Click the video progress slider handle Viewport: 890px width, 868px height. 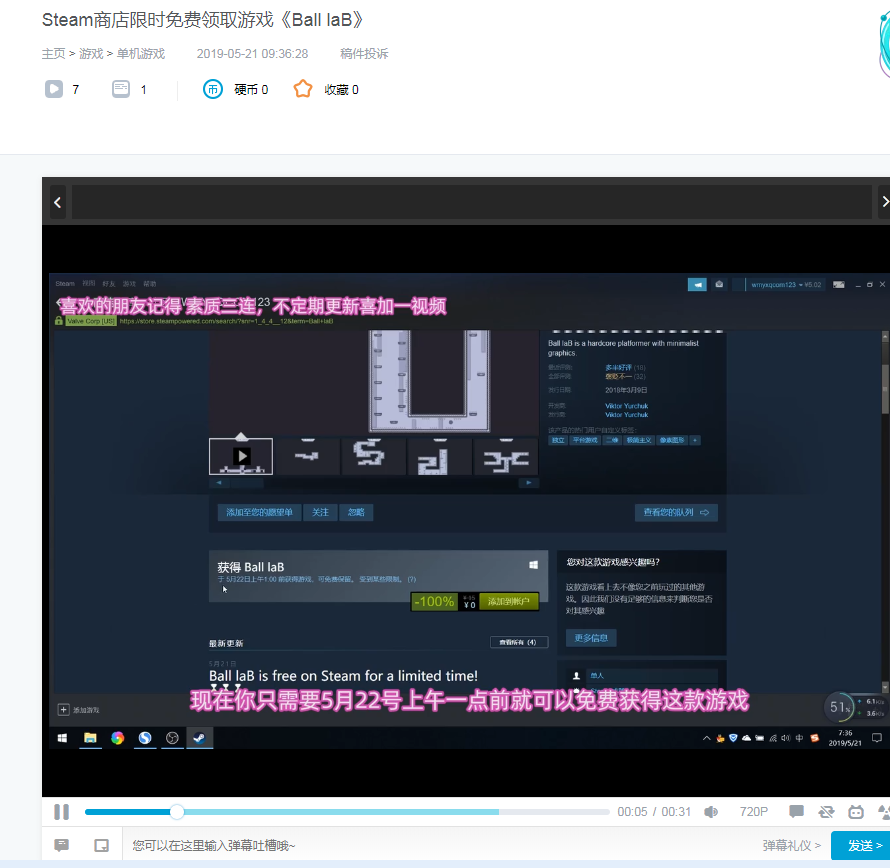177,812
